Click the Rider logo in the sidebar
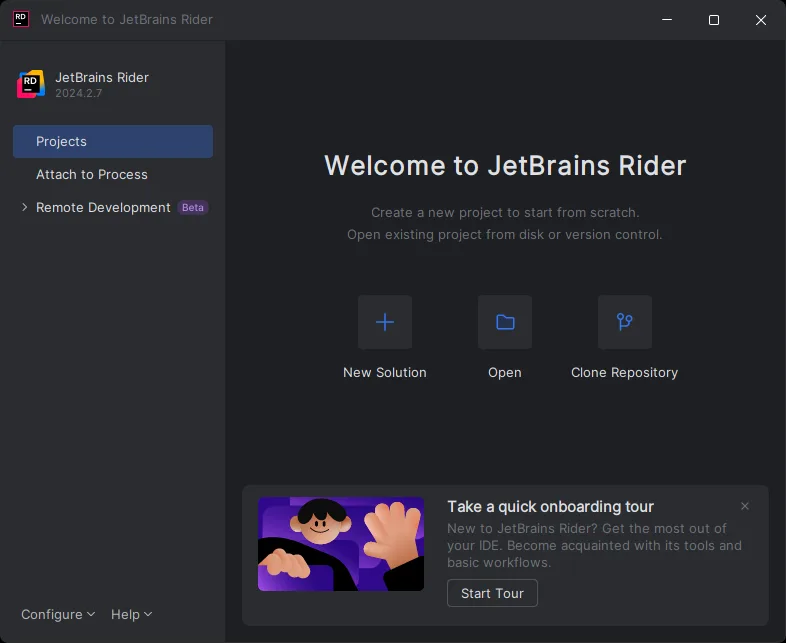This screenshot has width=786, height=643. [31, 85]
